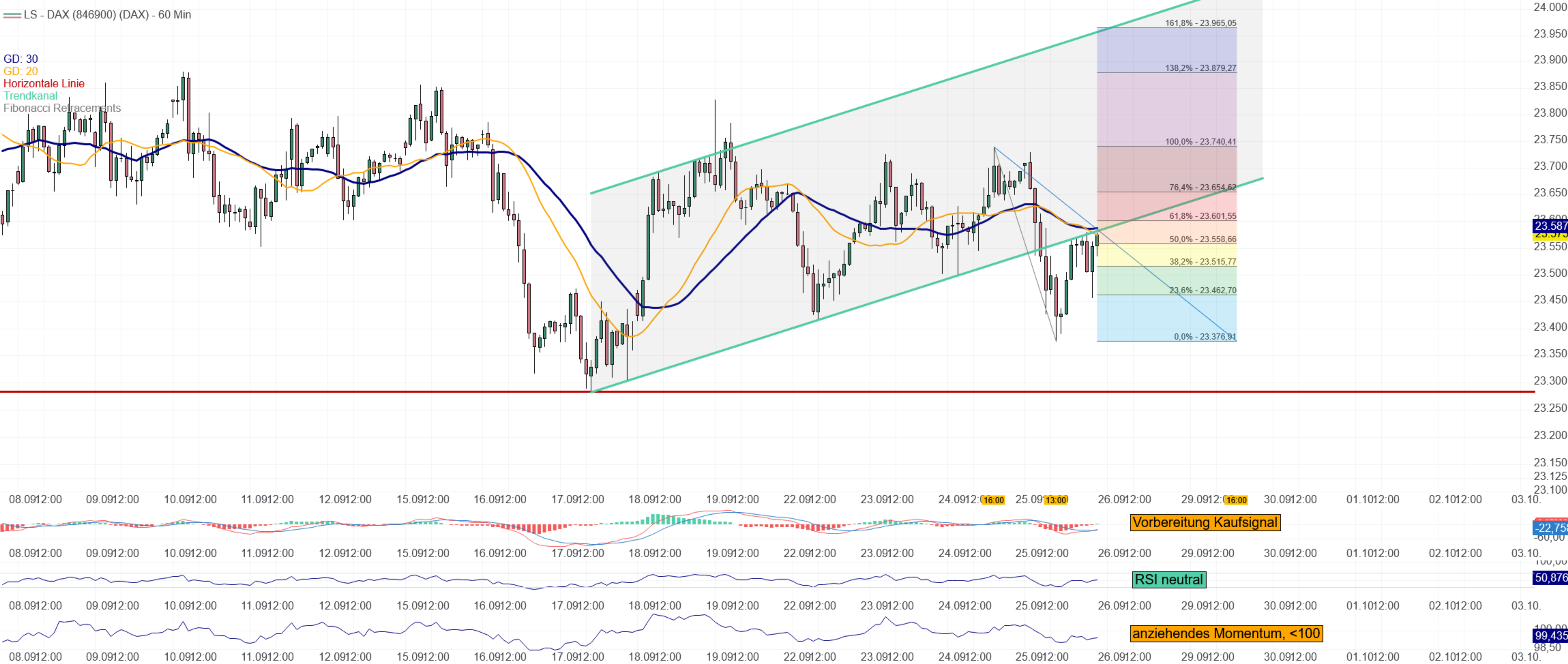Viewport: 1568px width, 664px height.
Task: Click the green RSI neutral badge
Action: click(1169, 579)
